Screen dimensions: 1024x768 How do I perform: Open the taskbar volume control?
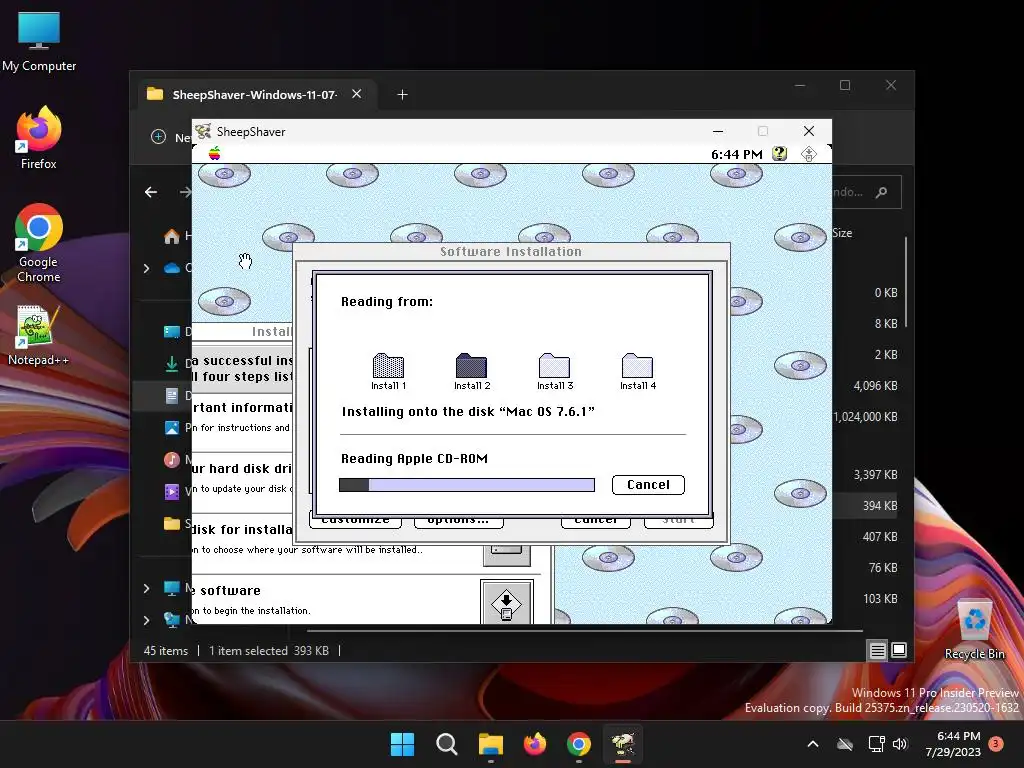click(901, 744)
